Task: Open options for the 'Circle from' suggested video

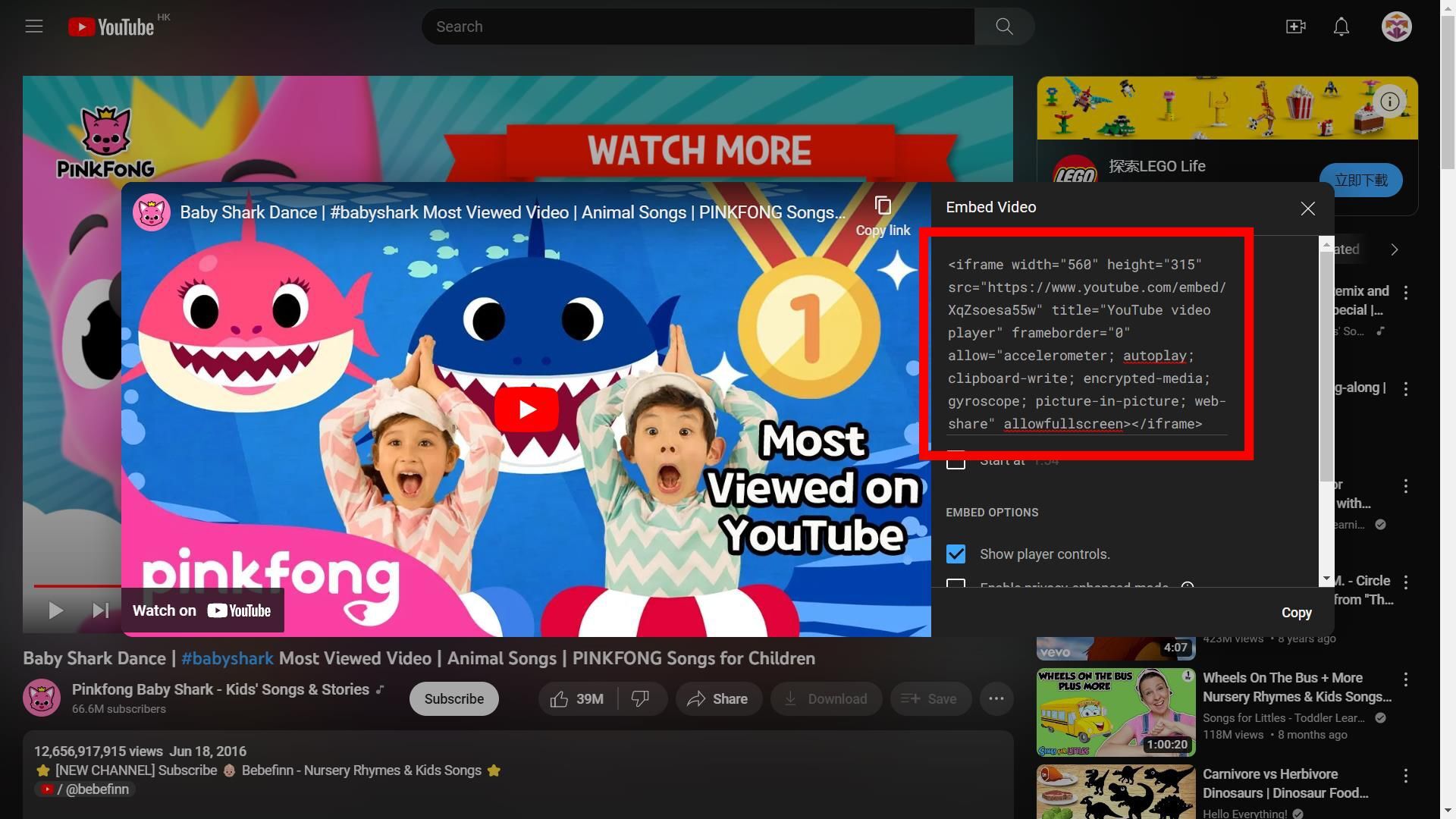Action: point(1406,582)
